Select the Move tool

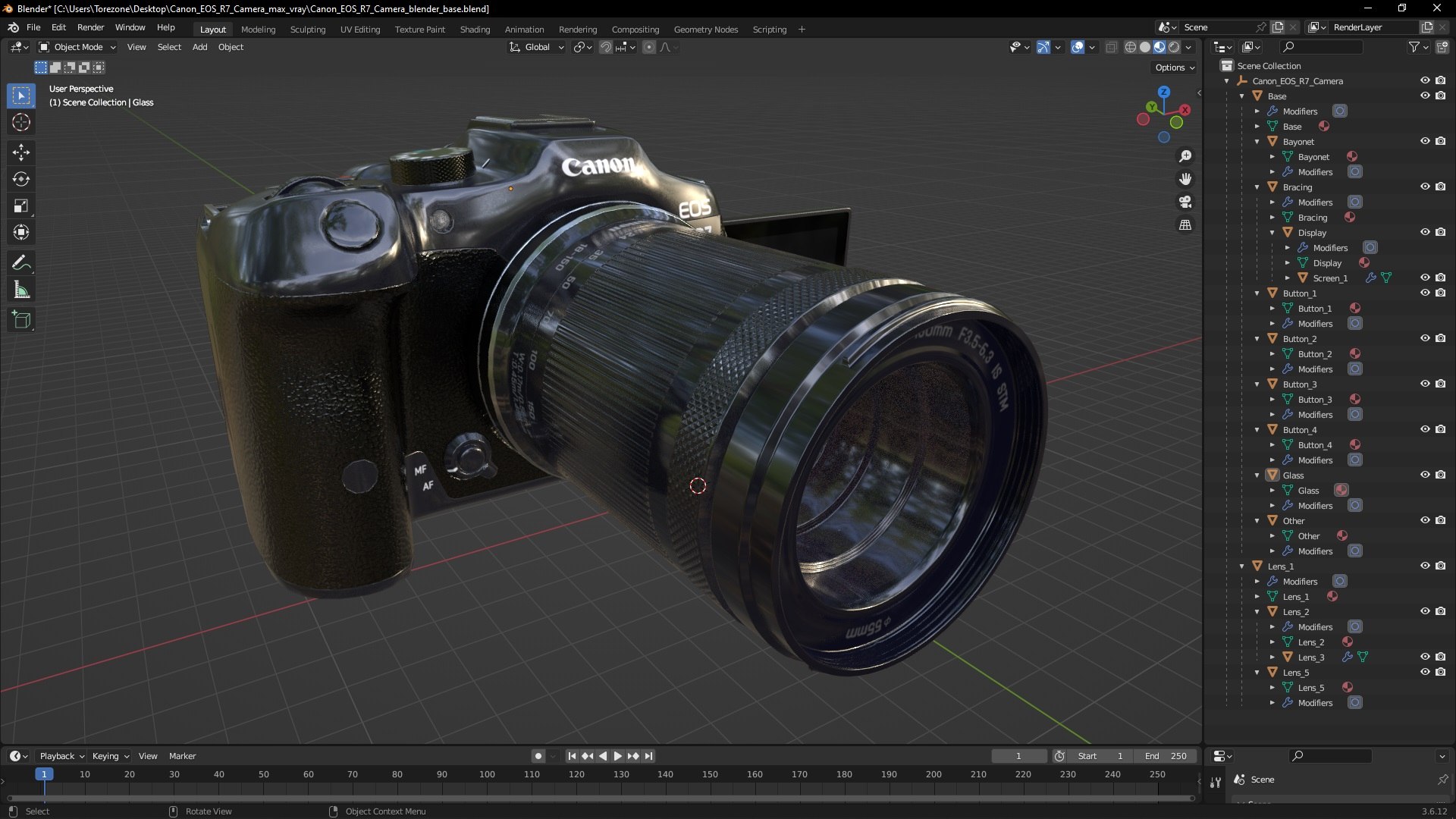click(21, 152)
